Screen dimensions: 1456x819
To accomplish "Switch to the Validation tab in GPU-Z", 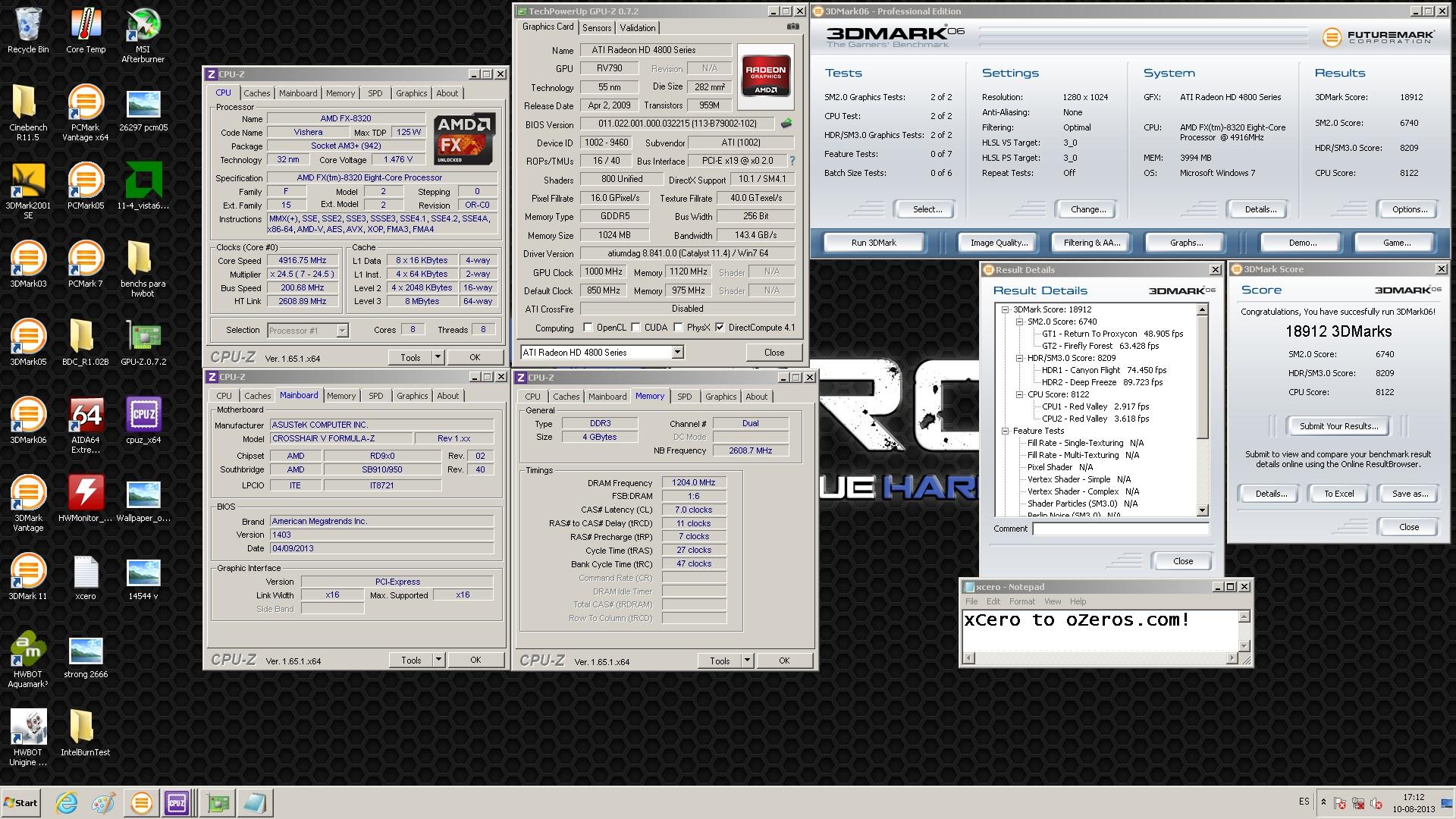I will (x=638, y=28).
